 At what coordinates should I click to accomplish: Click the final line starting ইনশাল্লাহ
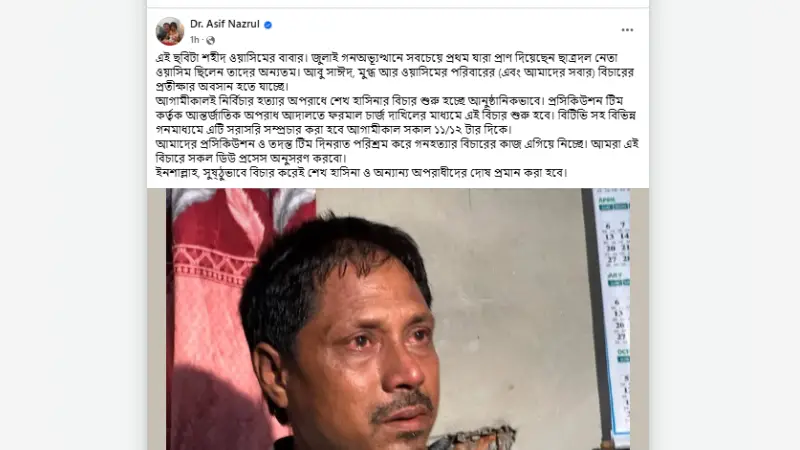click(361, 172)
